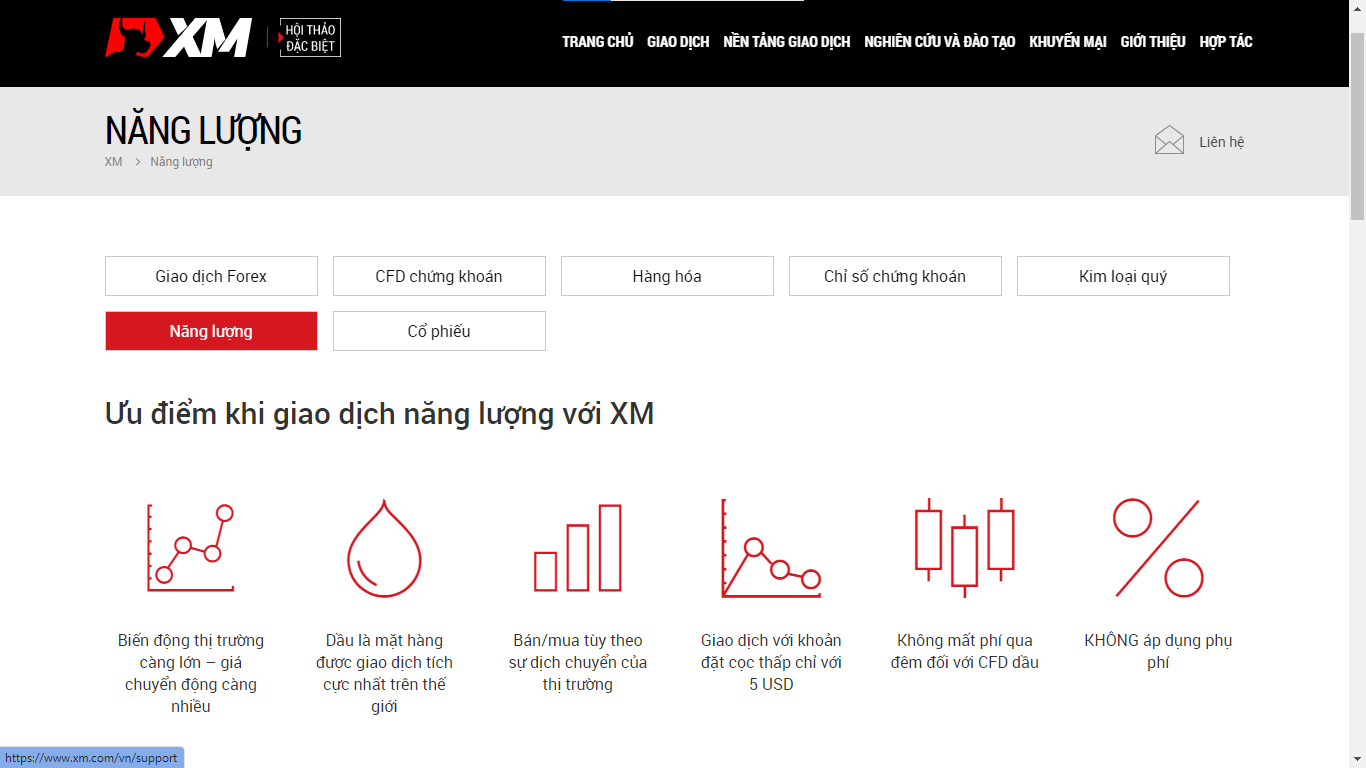Viewport: 1366px width, 768px height.
Task: Click the Năng lượng breadcrumb text
Action: point(181,162)
